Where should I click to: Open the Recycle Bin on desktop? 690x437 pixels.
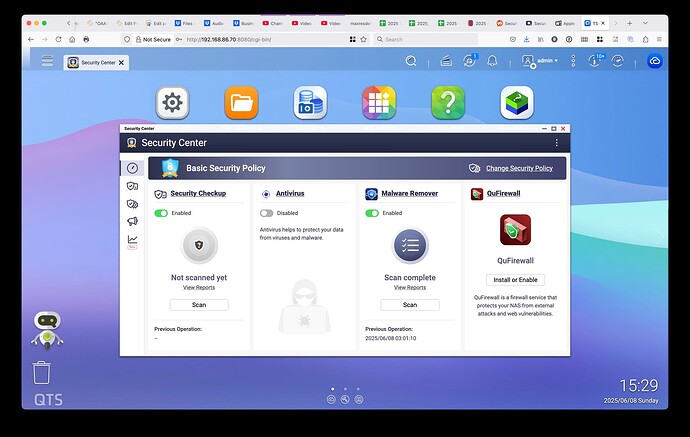[x=42, y=373]
